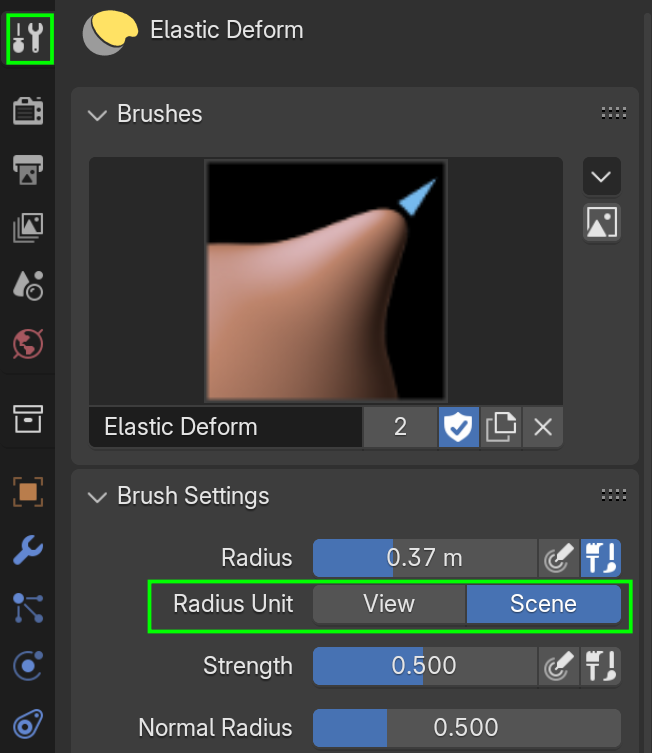The height and width of the screenshot is (753, 652).
Task: Toggle the fake user shield button
Action: 459,427
